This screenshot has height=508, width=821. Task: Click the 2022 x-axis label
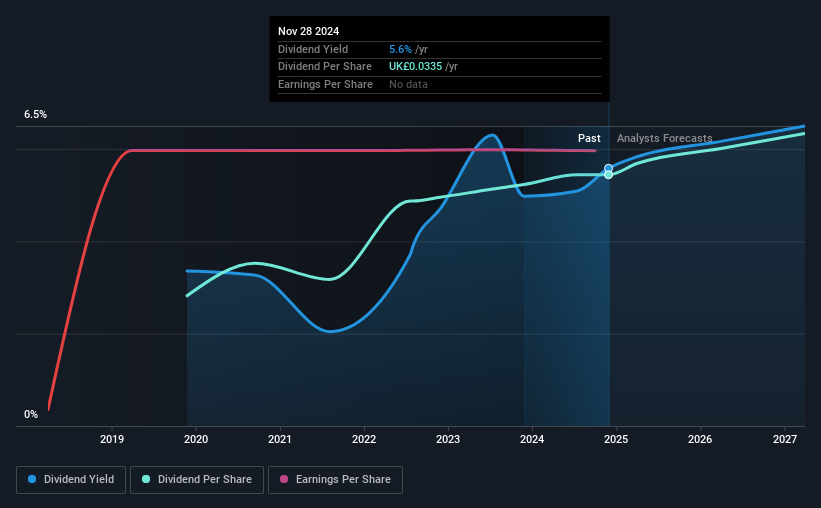364,439
